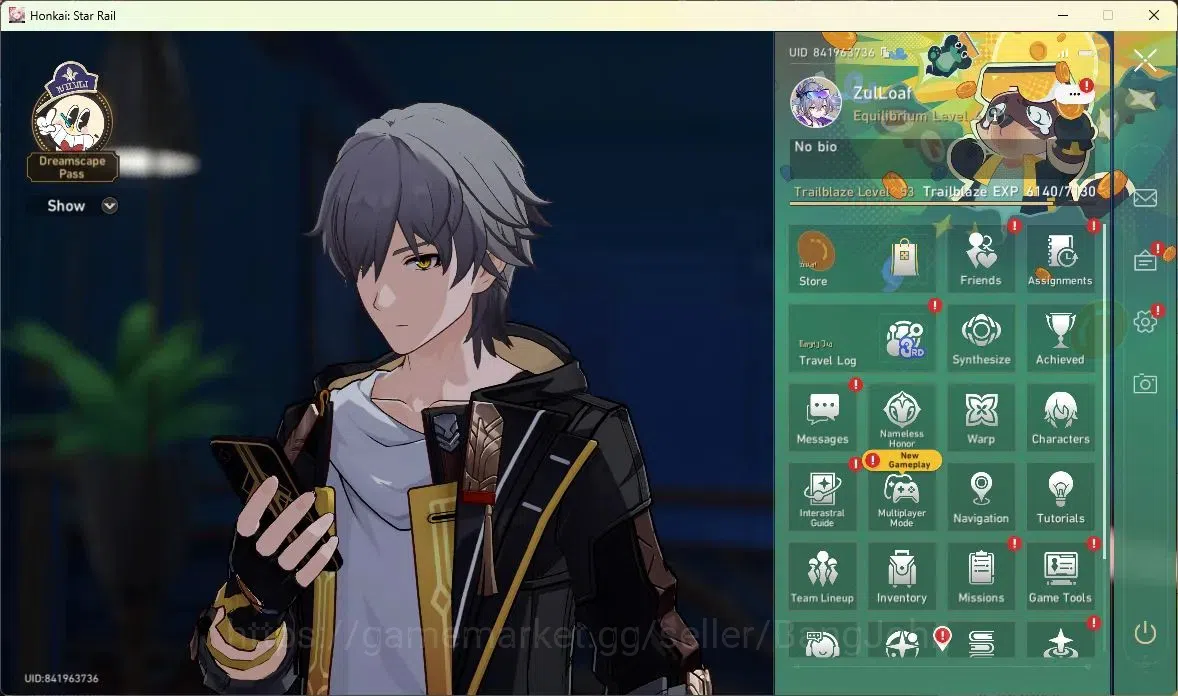Viewport: 1178px width, 696px height.
Task: Click the player name ZulLoaf
Action: (882, 93)
